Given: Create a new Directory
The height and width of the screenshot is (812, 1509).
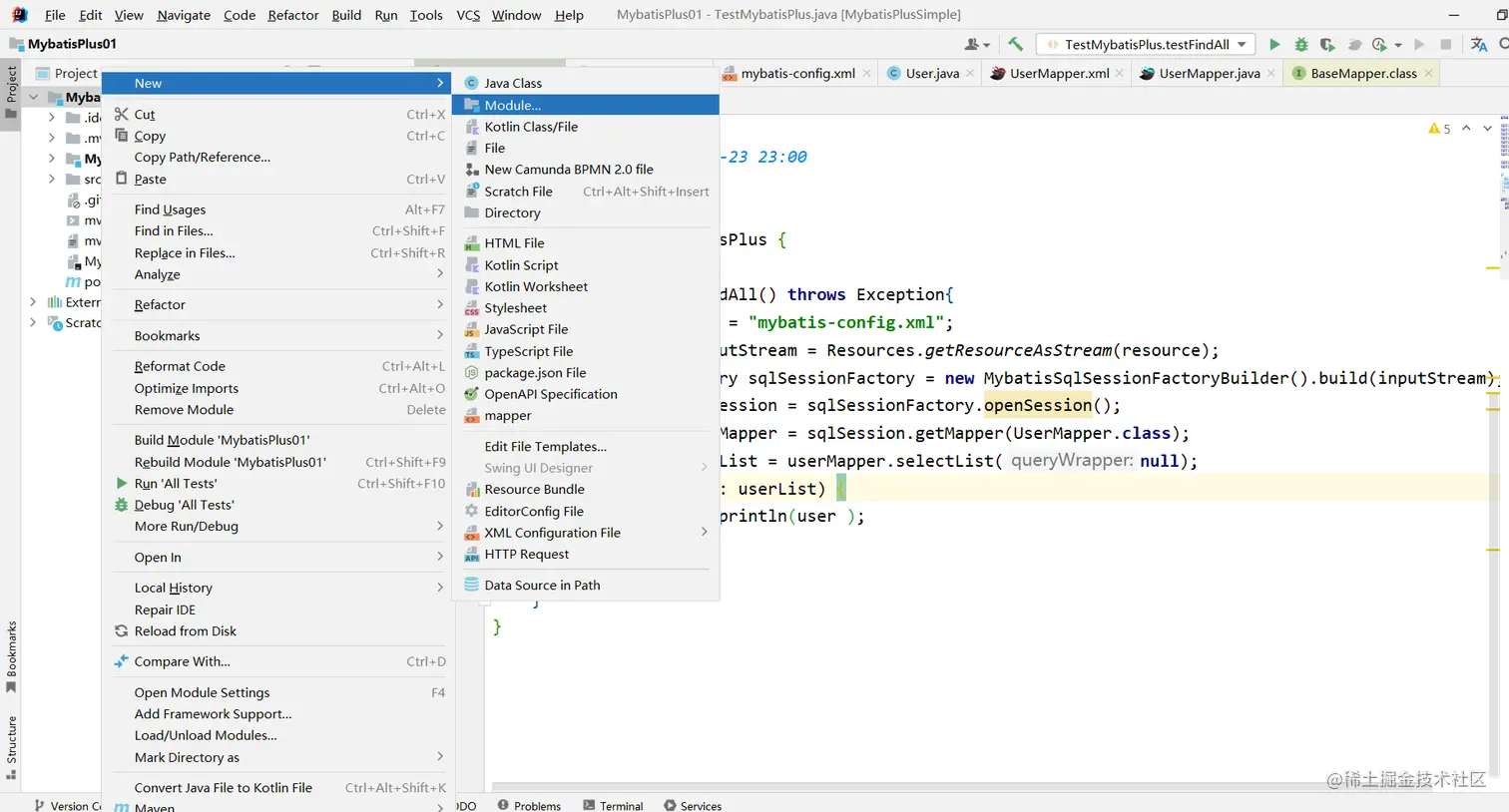Looking at the screenshot, I should 586,212.
